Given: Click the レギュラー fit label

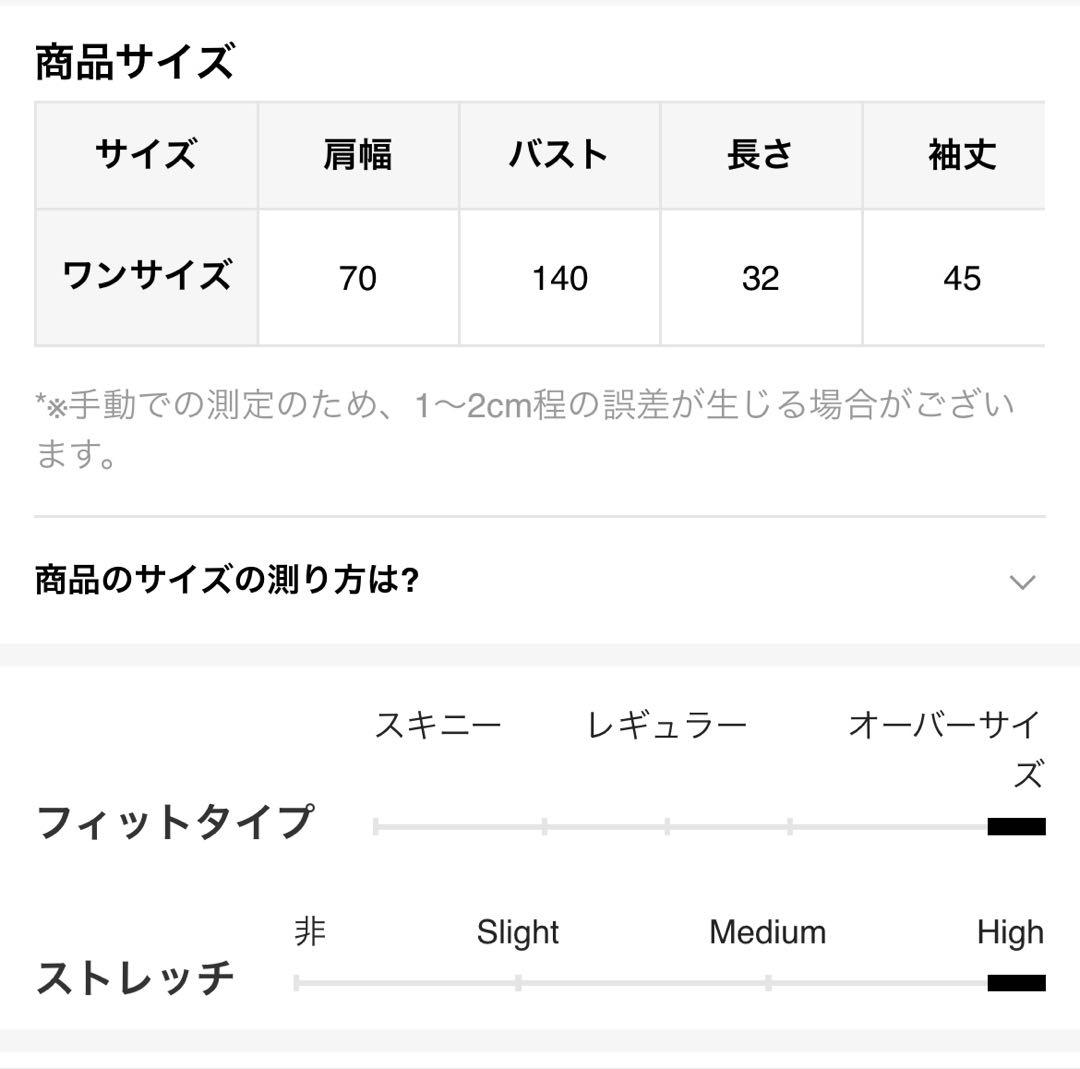Looking at the screenshot, I should coord(667,725).
